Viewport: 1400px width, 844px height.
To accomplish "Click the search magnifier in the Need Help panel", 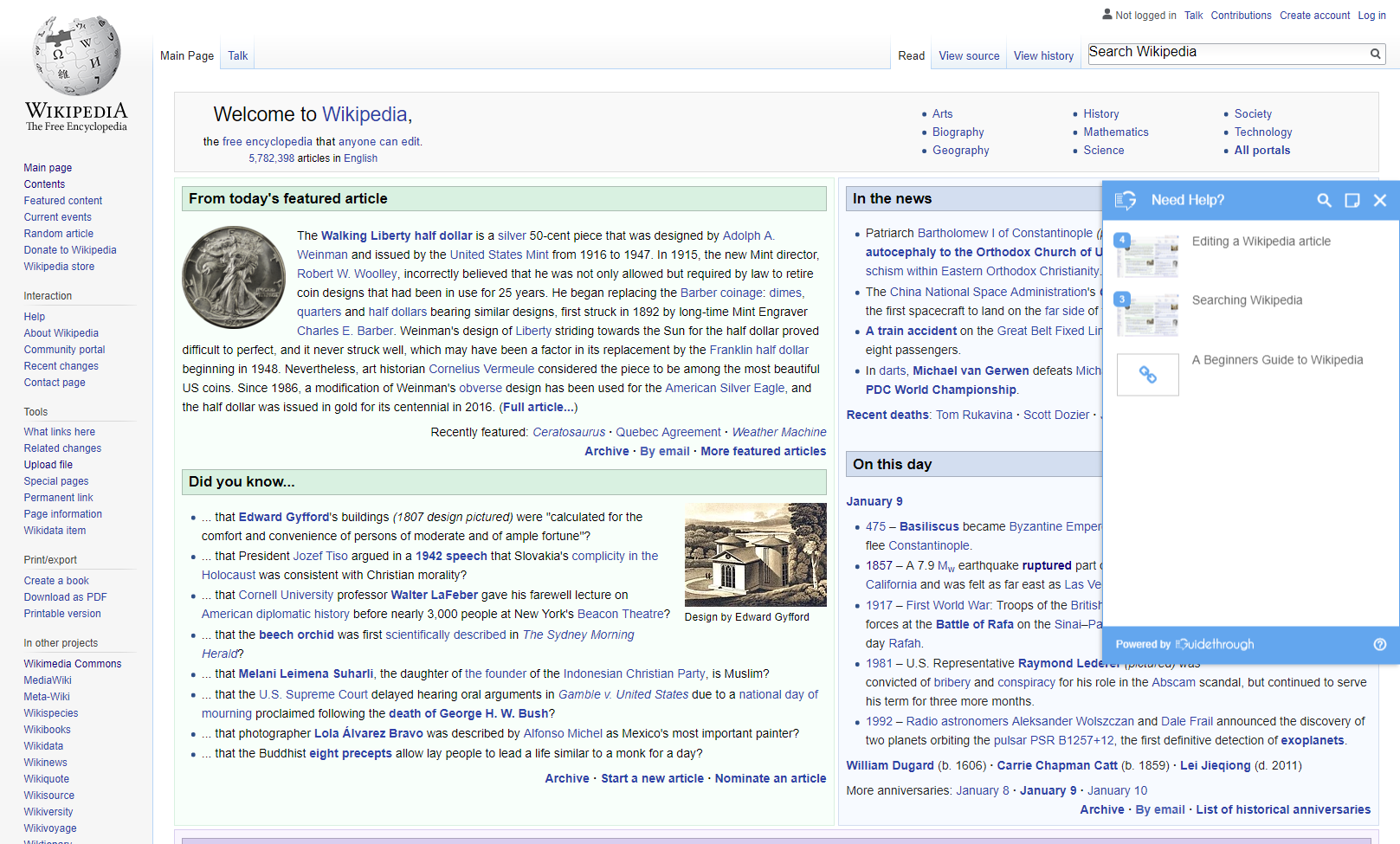I will pos(1324,200).
